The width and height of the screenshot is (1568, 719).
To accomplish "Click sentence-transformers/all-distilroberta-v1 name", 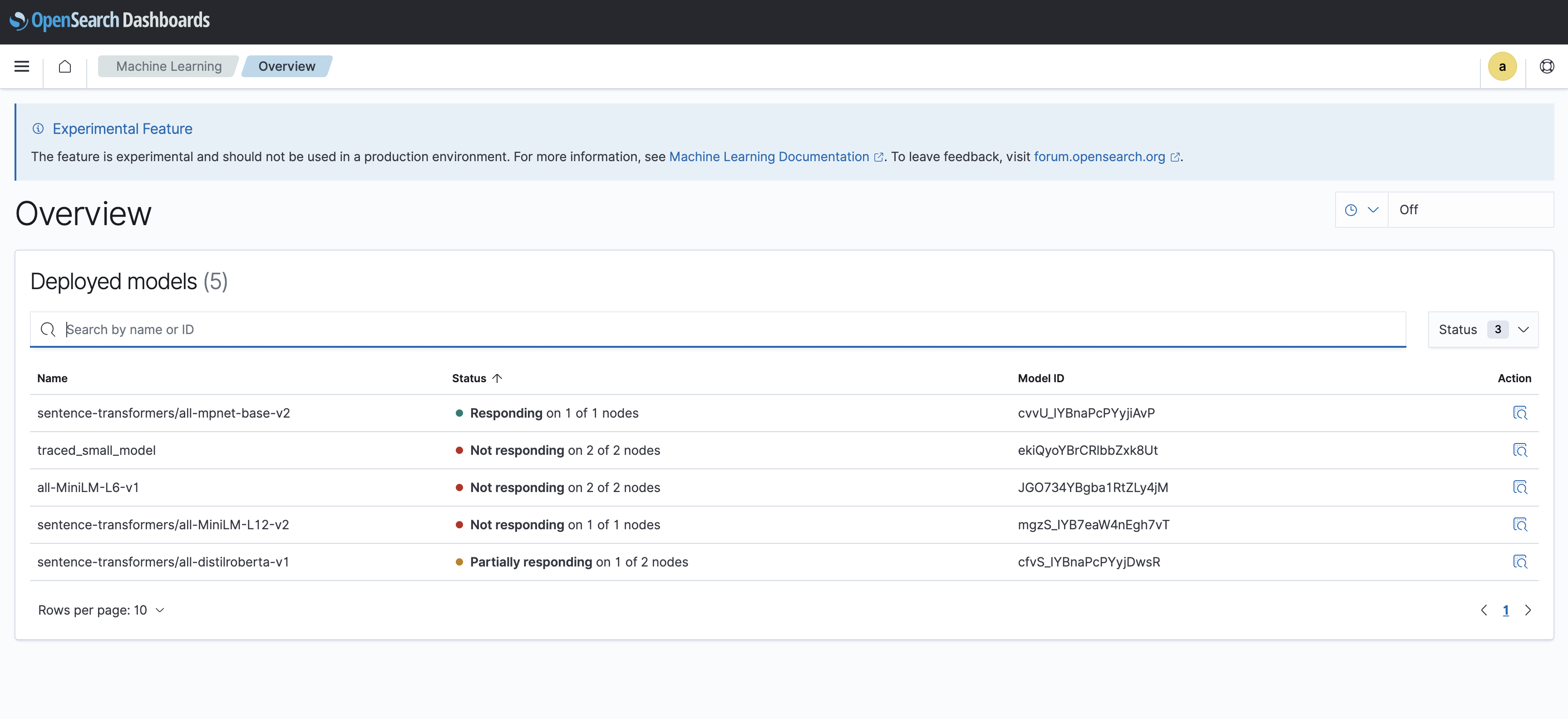I will [x=163, y=561].
